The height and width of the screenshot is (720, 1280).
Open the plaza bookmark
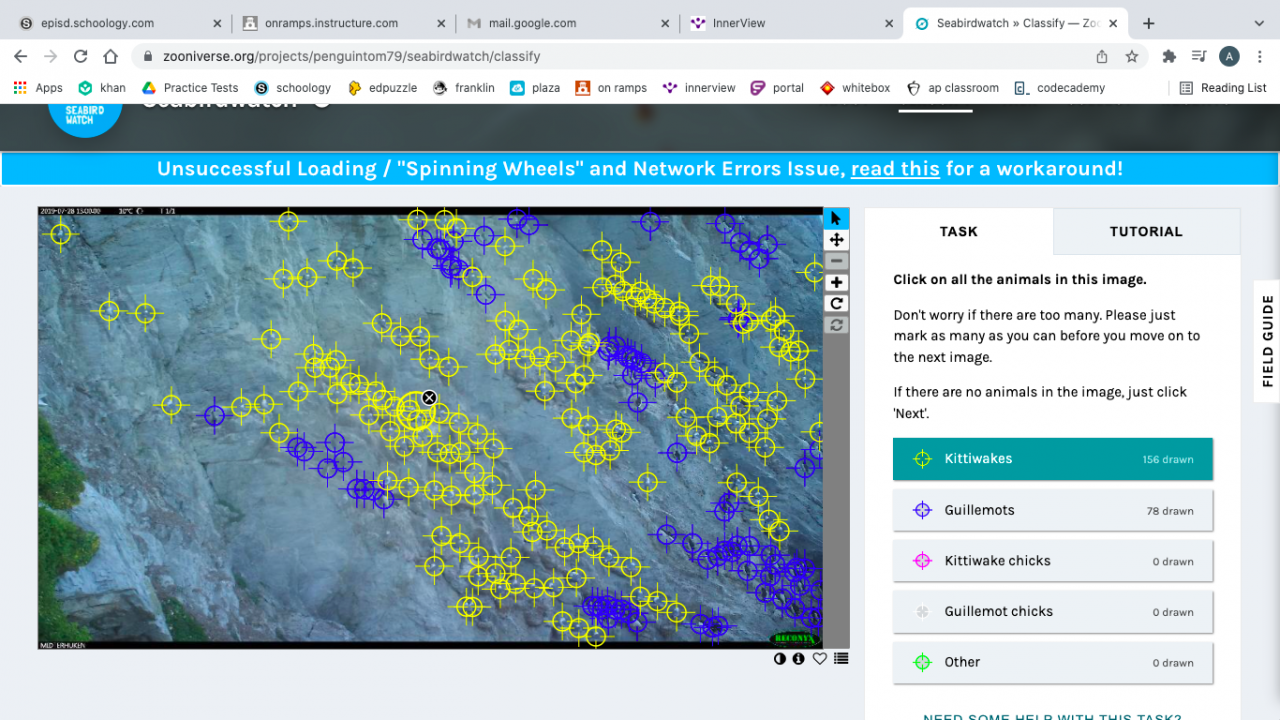pos(535,88)
